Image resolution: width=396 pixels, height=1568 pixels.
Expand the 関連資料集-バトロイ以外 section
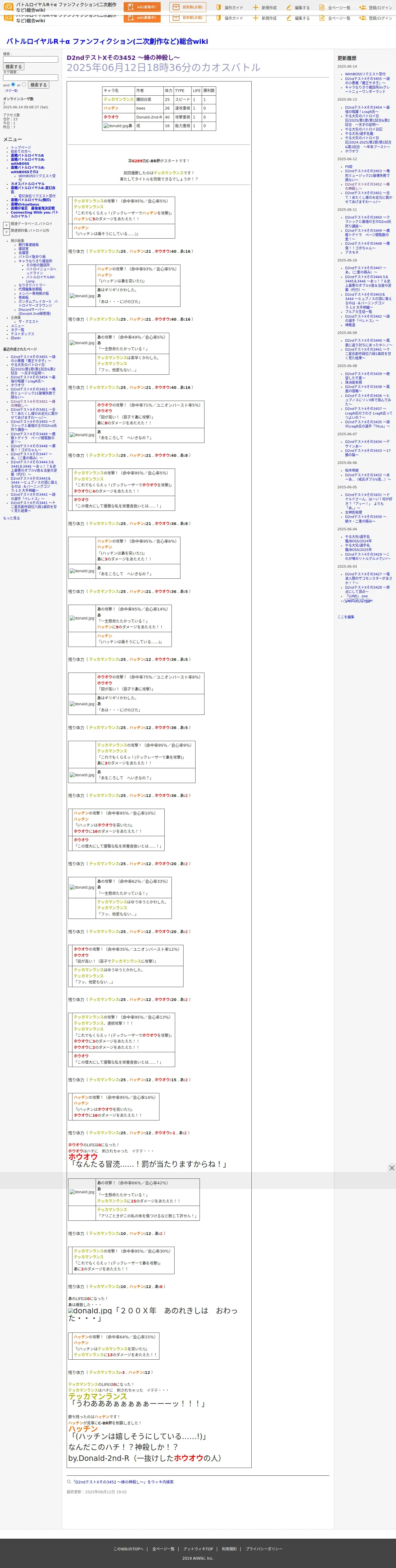[x=6, y=231]
